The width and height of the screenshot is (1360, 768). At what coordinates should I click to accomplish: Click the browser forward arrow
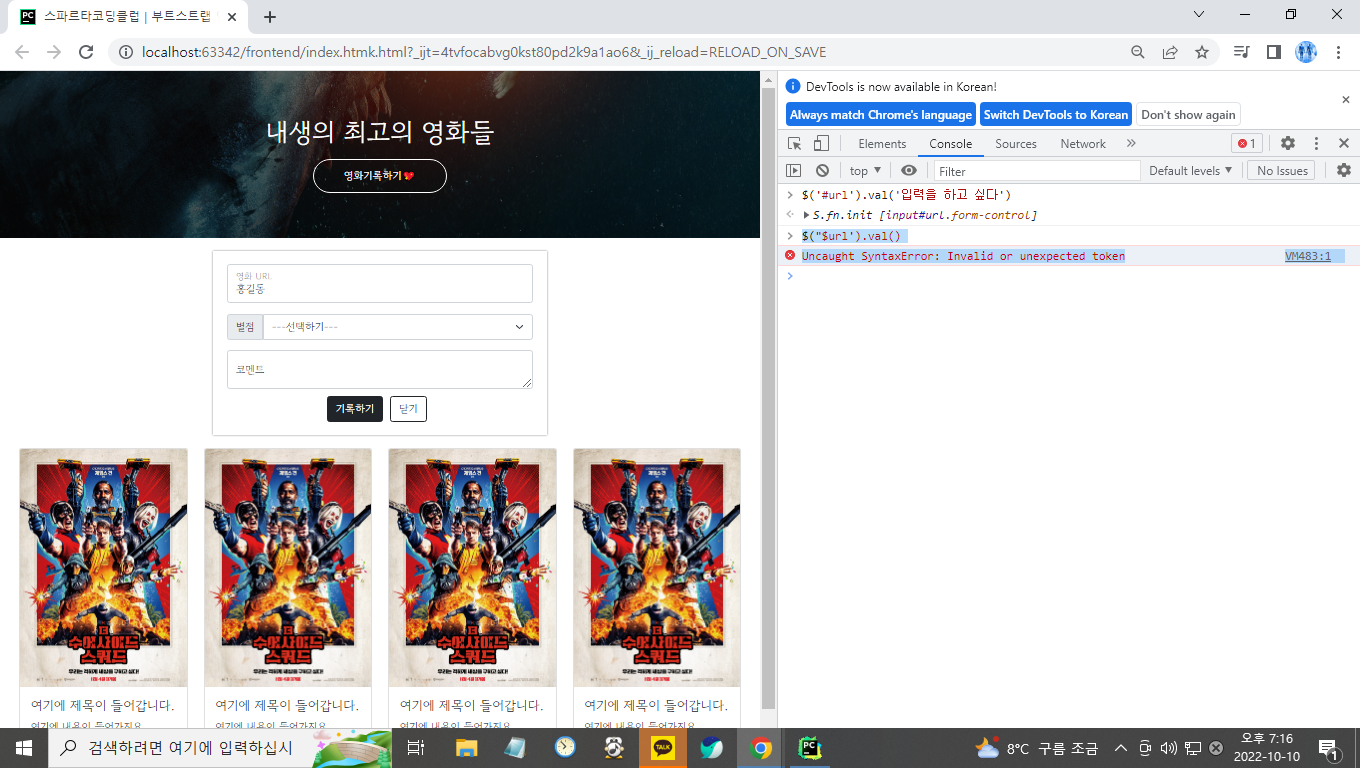(54, 52)
